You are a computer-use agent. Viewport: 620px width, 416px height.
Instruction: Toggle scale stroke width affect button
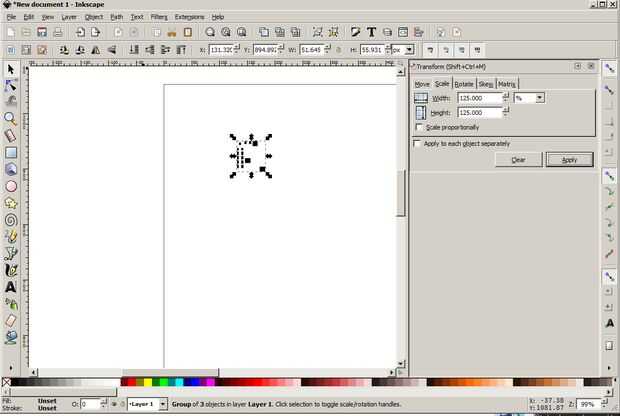430,50
